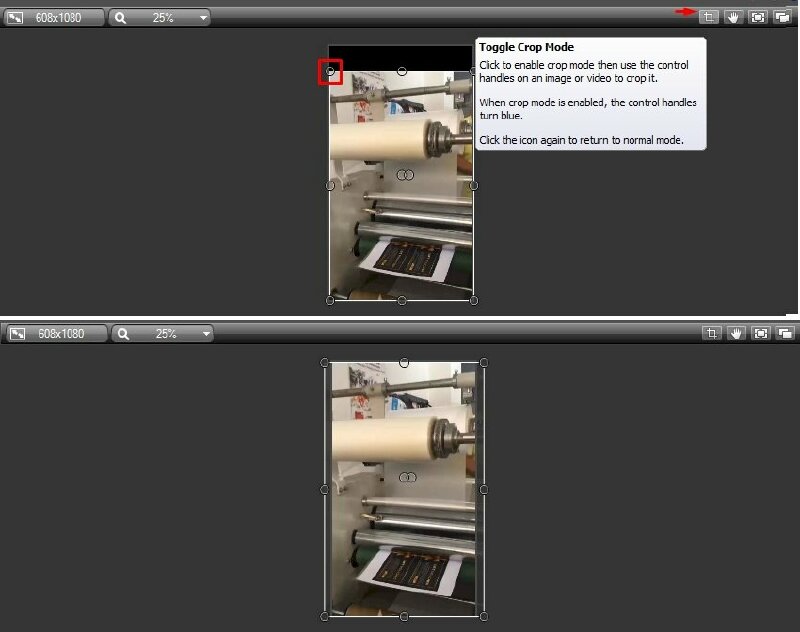
Task: Toggle Crop Mode in the bottom toolbar
Action: [711, 333]
